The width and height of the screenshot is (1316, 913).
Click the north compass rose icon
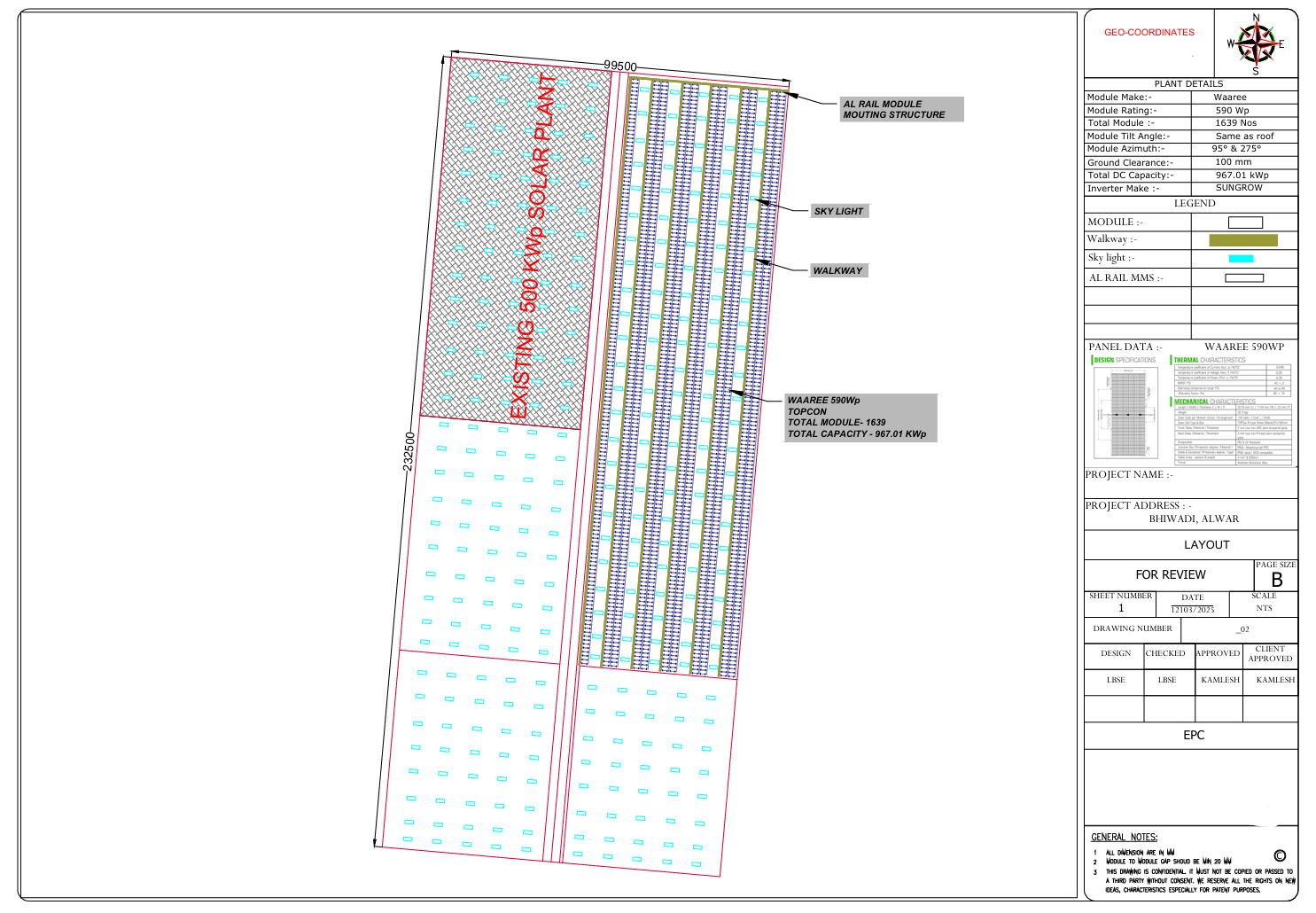pyautogui.click(x=1256, y=43)
